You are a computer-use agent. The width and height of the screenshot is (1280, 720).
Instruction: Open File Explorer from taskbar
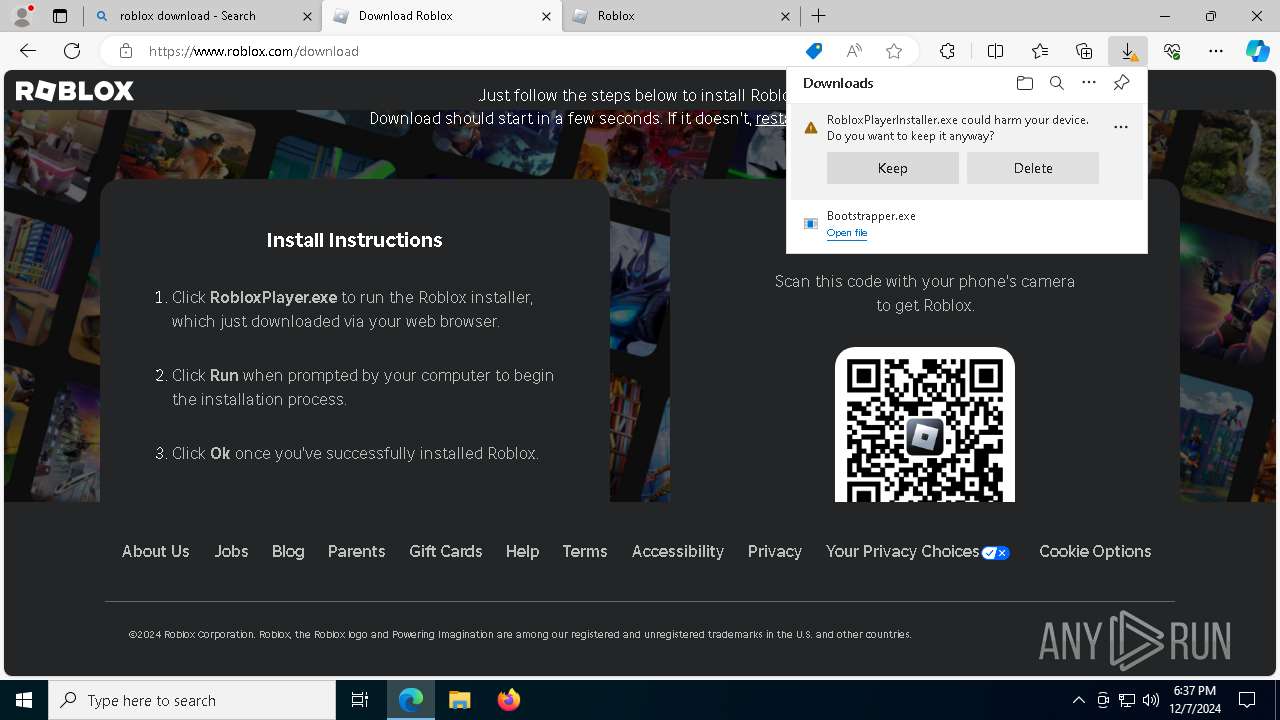(459, 700)
